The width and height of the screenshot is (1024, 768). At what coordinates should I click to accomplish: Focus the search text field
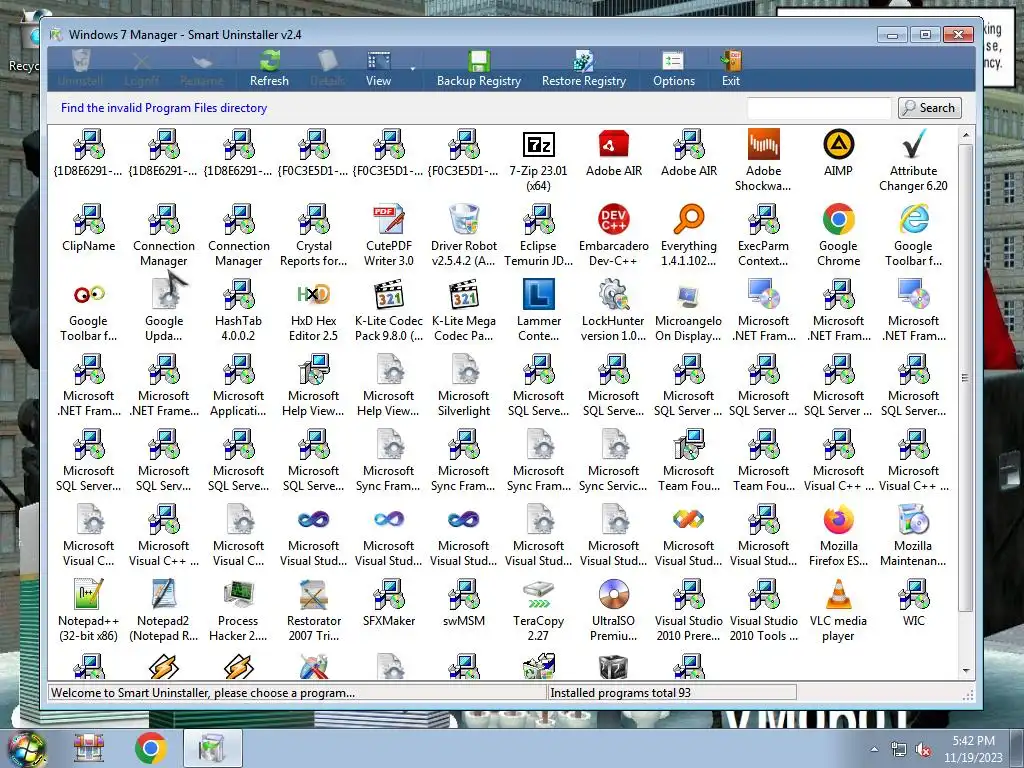coord(819,108)
